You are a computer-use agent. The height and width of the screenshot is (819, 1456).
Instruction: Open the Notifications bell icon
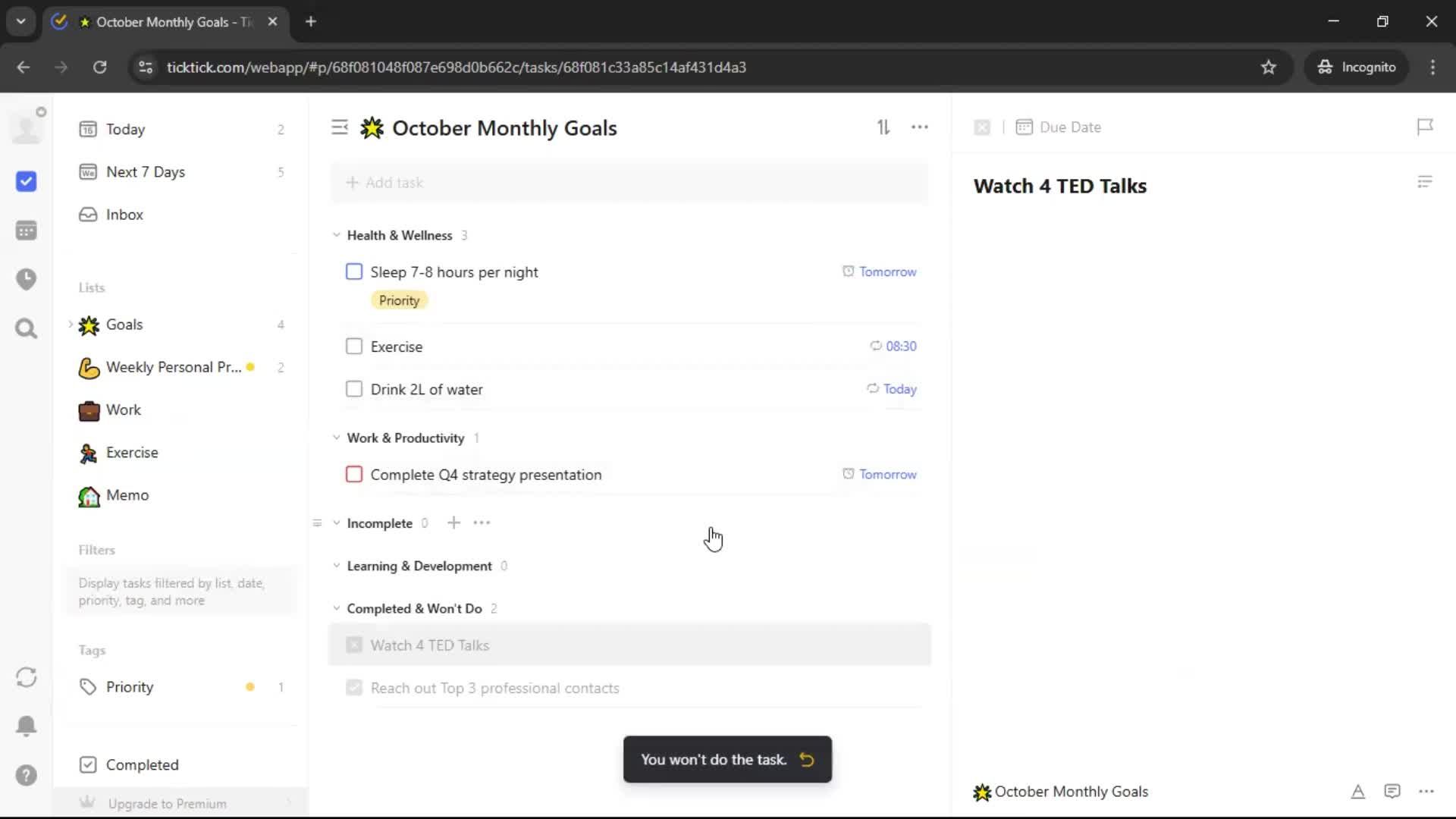click(x=26, y=726)
